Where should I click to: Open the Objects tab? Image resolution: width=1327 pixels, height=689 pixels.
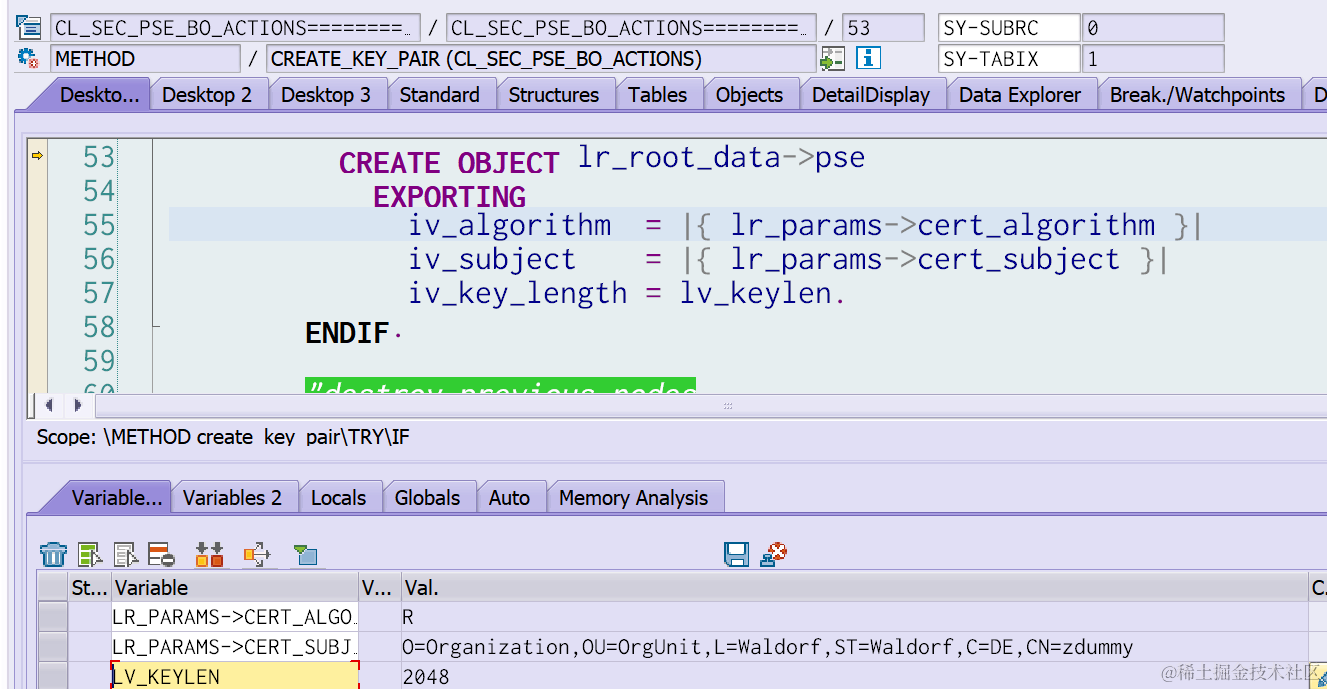click(749, 95)
